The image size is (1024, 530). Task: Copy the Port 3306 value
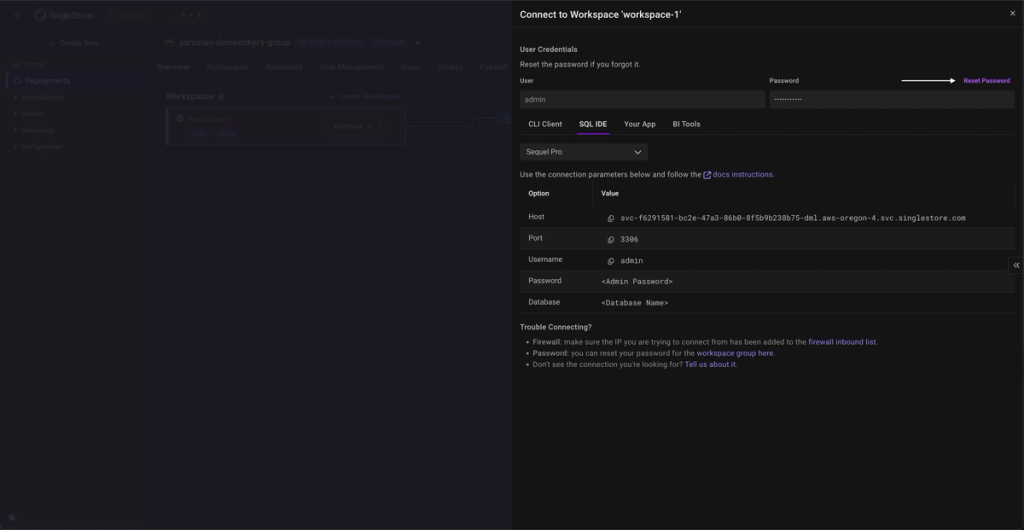click(x=611, y=240)
